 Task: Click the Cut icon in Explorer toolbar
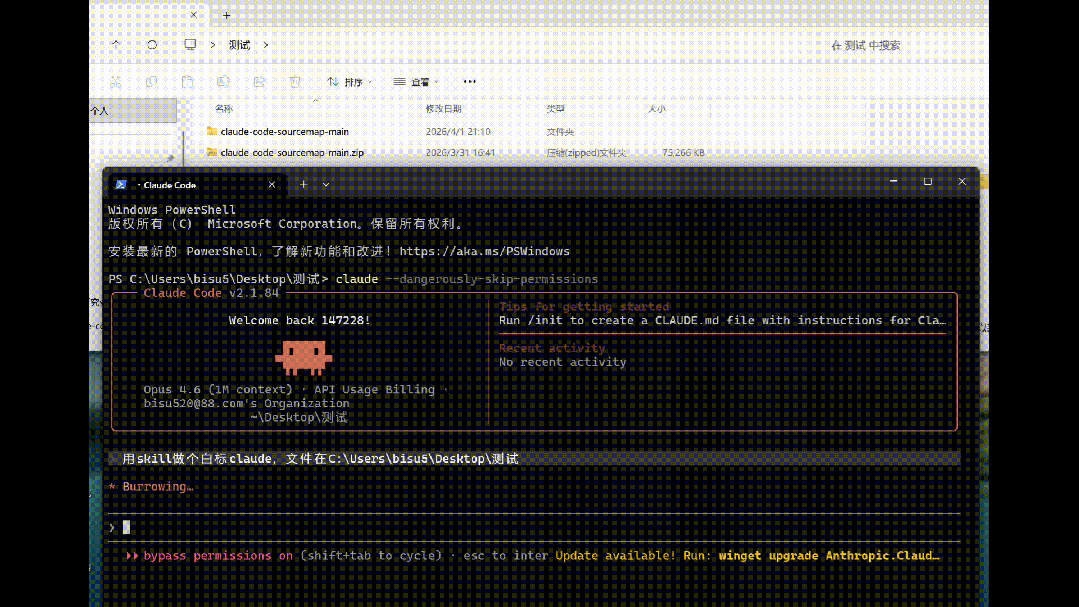coord(117,81)
